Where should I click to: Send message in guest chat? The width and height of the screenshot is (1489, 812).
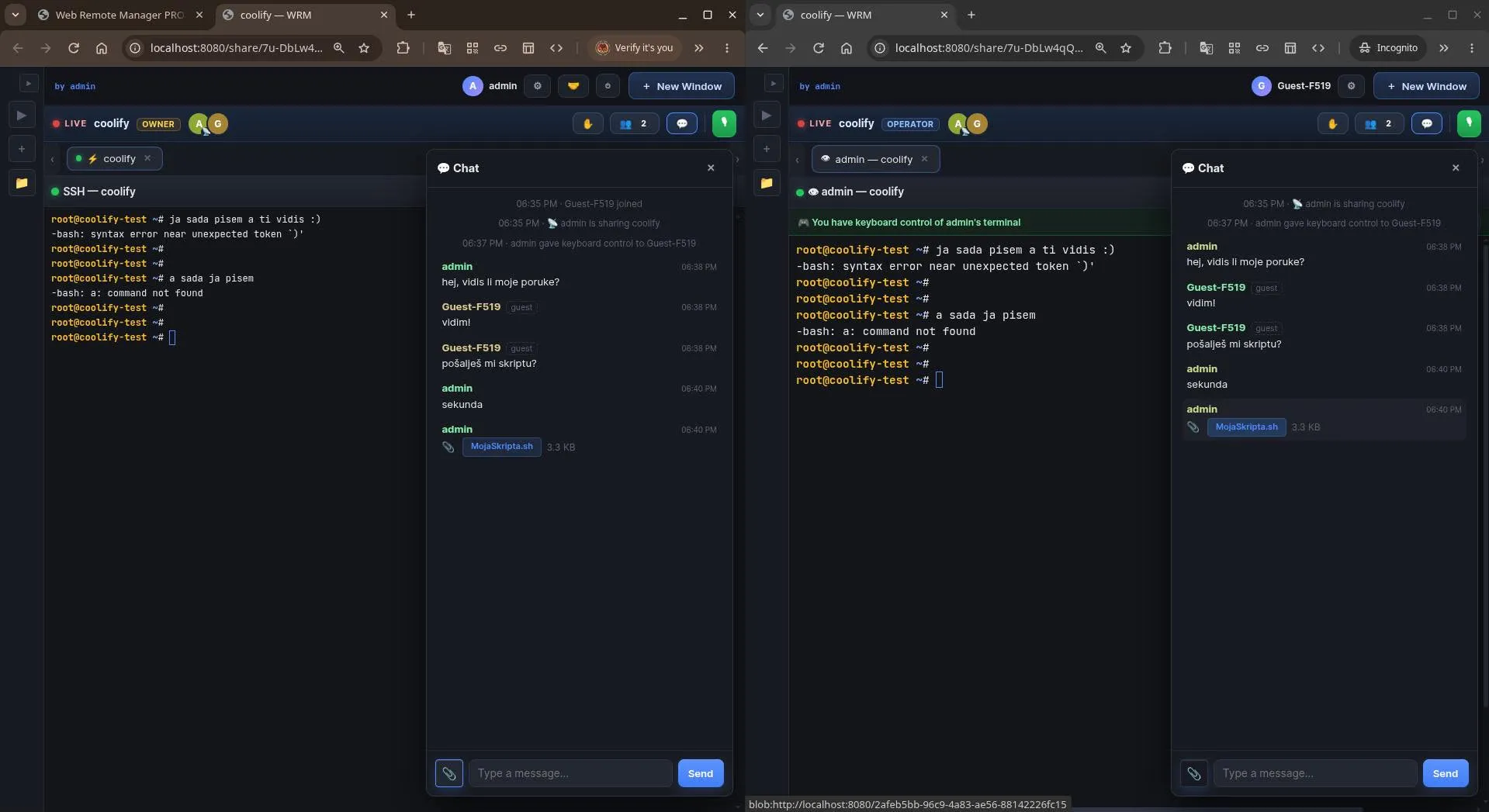[x=1446, y=773]
